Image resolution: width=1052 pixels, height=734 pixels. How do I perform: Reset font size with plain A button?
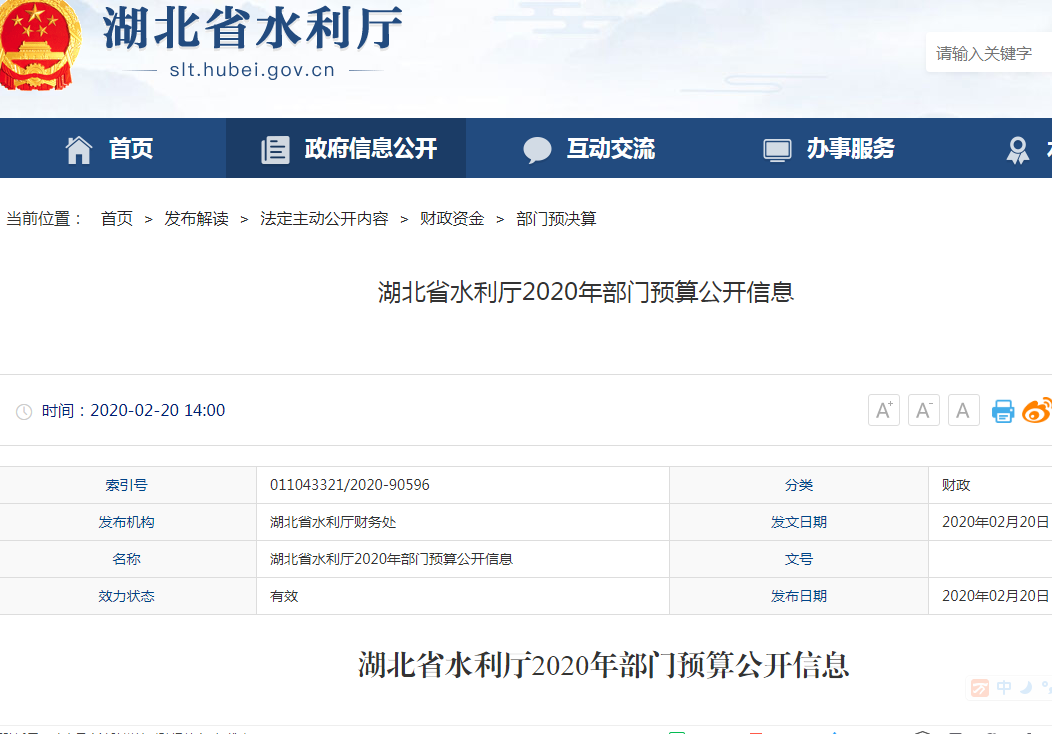tap(963, 410)
